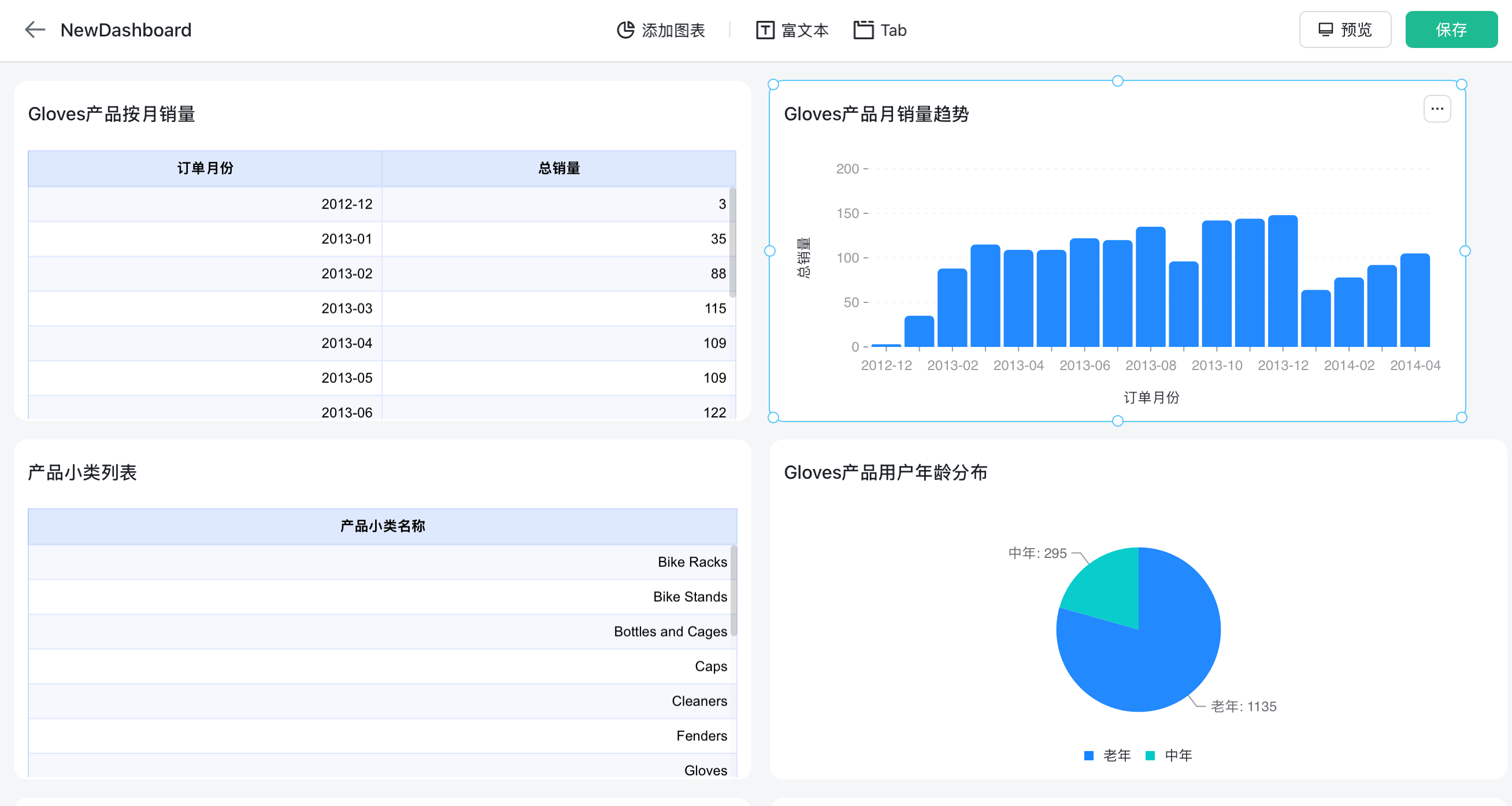This screenshot has width=1512, height=806.
Task: Click the 添加图表 menu item
Action: pos(673,30)
